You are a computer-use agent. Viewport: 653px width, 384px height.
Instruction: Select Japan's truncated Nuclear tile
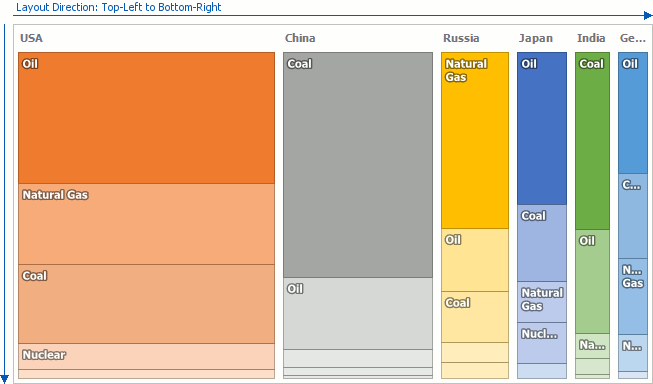click(x=542, y=343)
